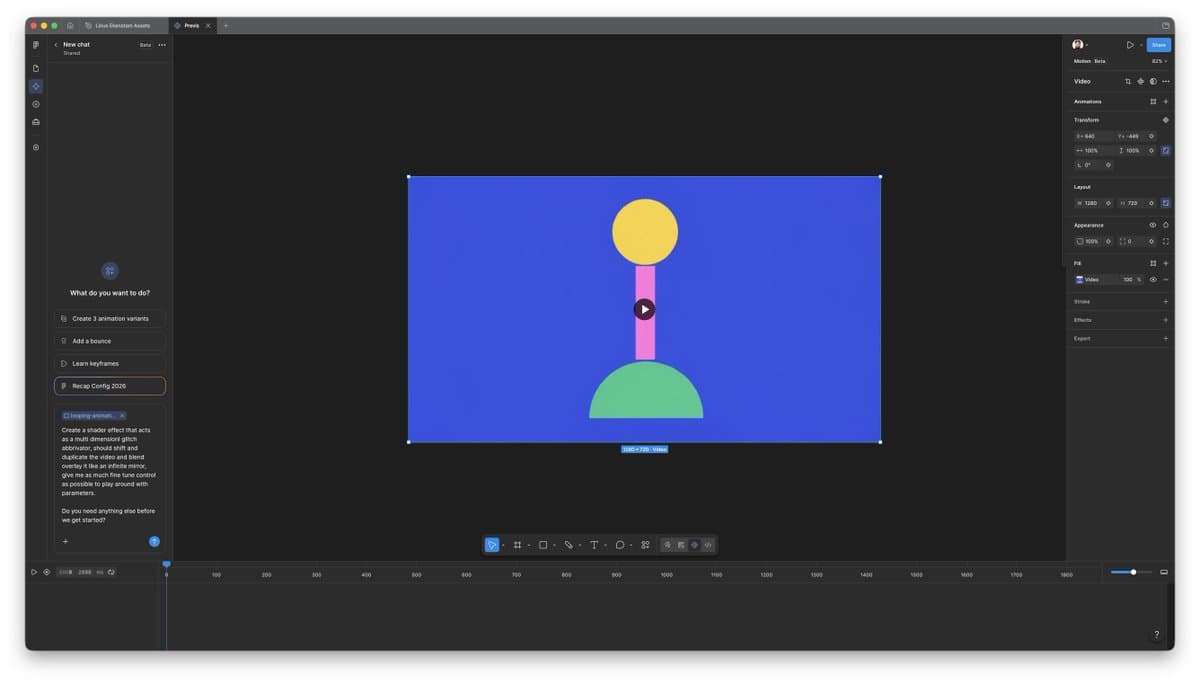Viewport: 1200px width, 684px height.
Task: Open chat panel more options dots
Action: point(162,45)
